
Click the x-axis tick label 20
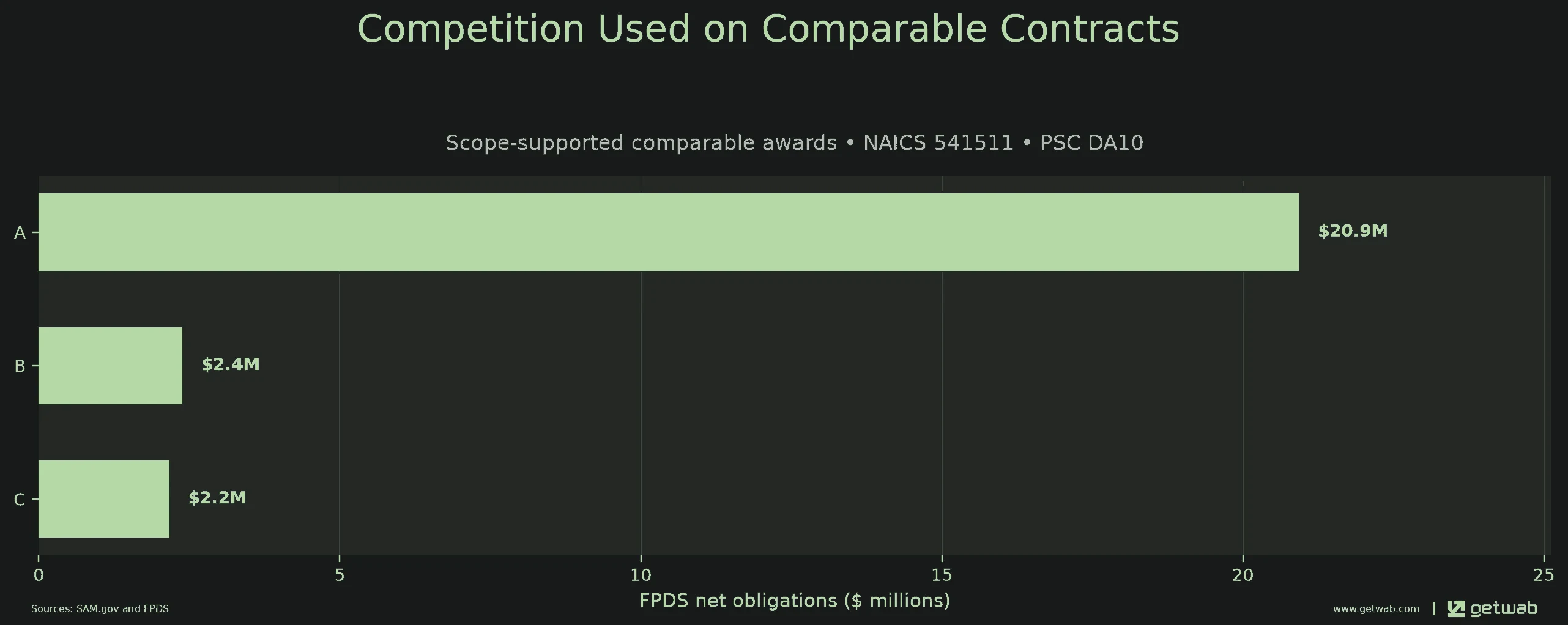[1243, 575]
